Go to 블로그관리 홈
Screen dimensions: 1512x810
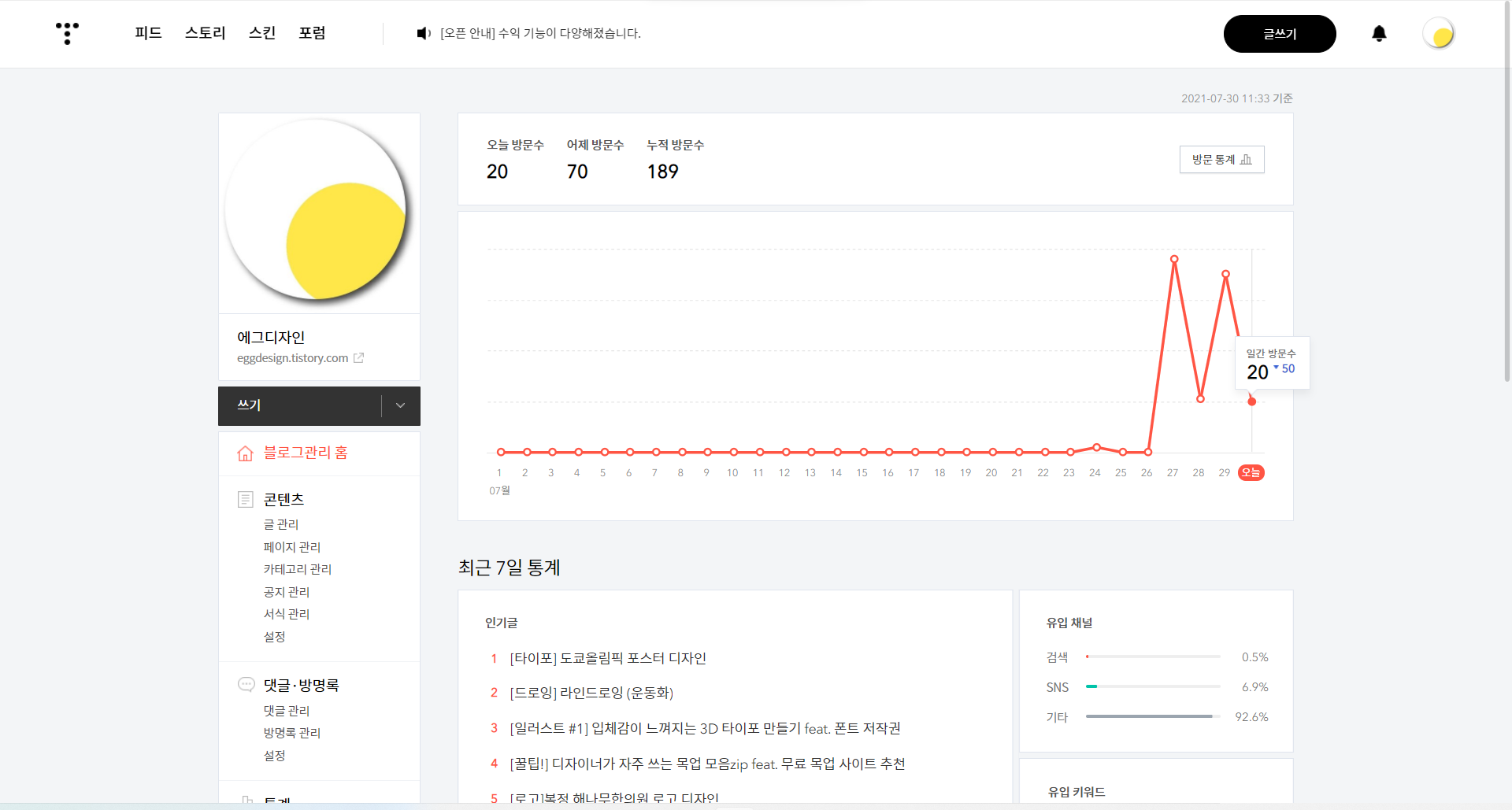[306, 453]
